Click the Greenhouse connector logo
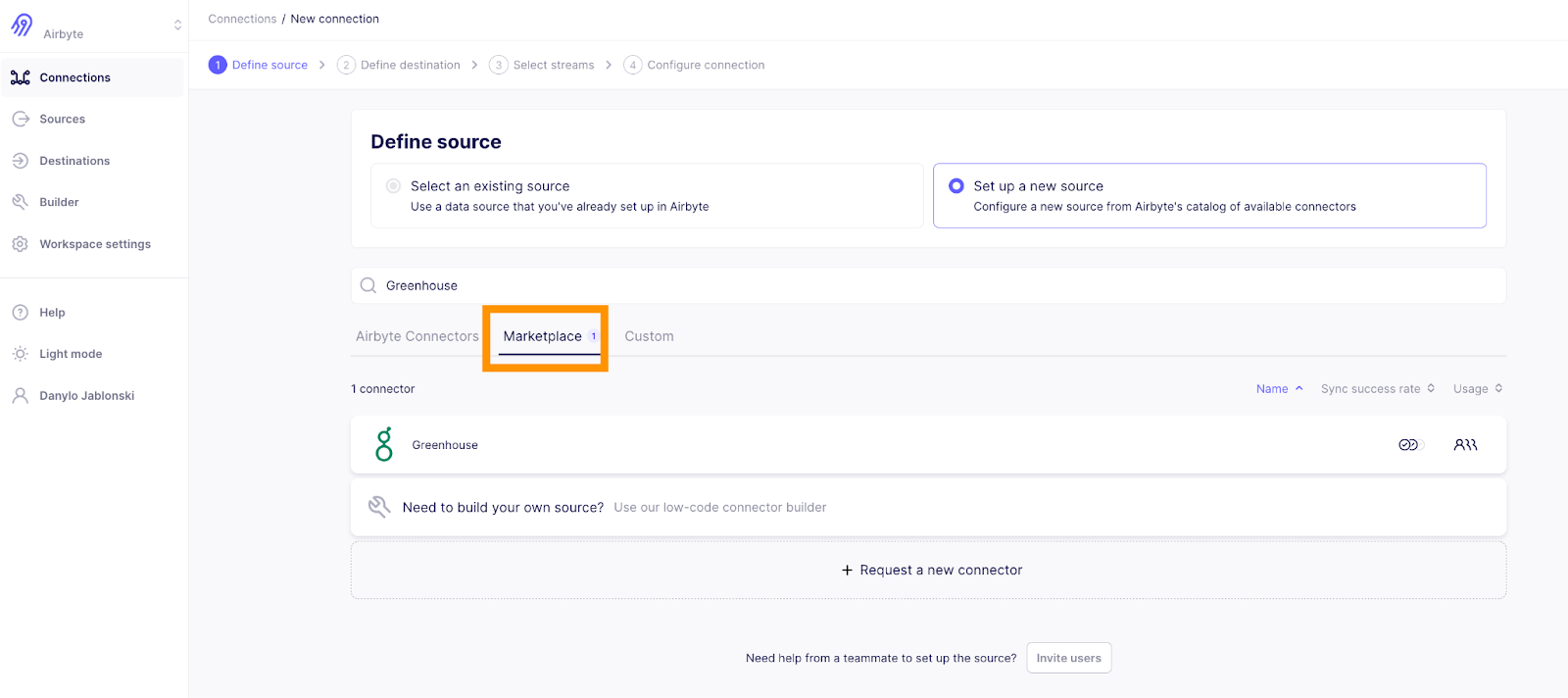 (384, 444)
